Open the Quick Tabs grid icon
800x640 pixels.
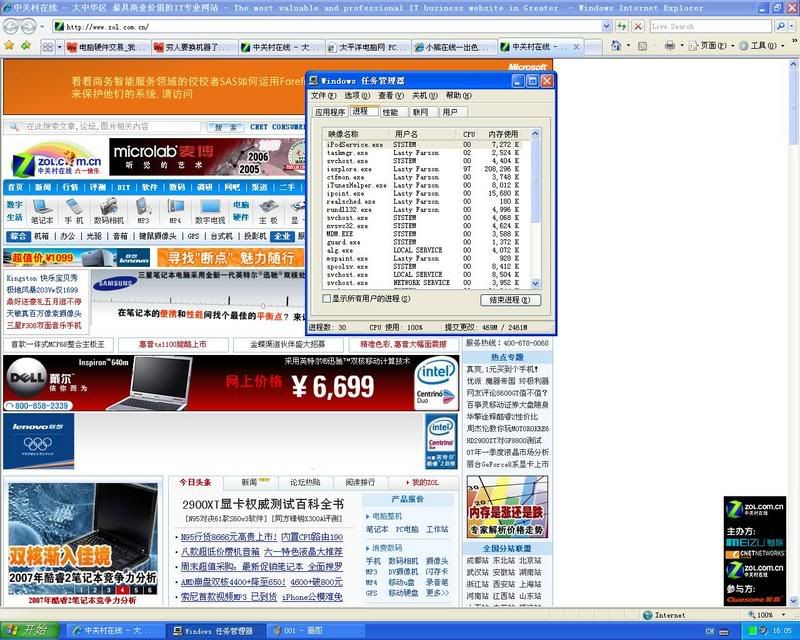[48, 46]
